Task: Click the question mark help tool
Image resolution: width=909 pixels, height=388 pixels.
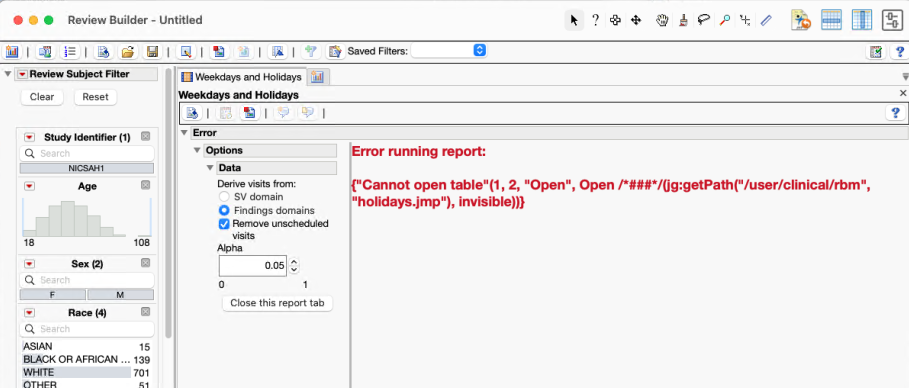Action: pos(595,20)
